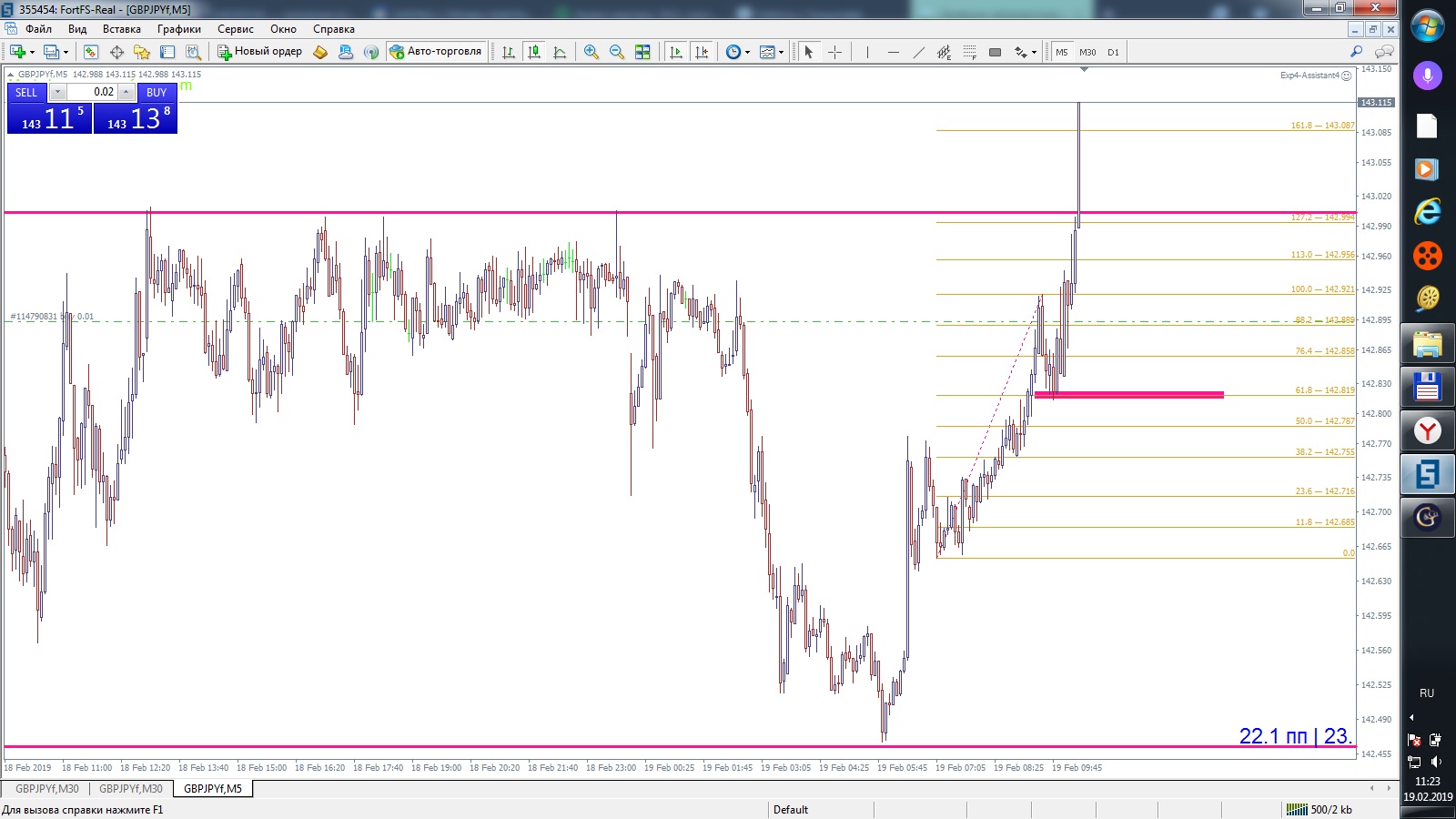This screenshot has width=1456, height=819.
Task: Select the trendline drawing tool
Action: pyautogui.click(x=918, y=52)
